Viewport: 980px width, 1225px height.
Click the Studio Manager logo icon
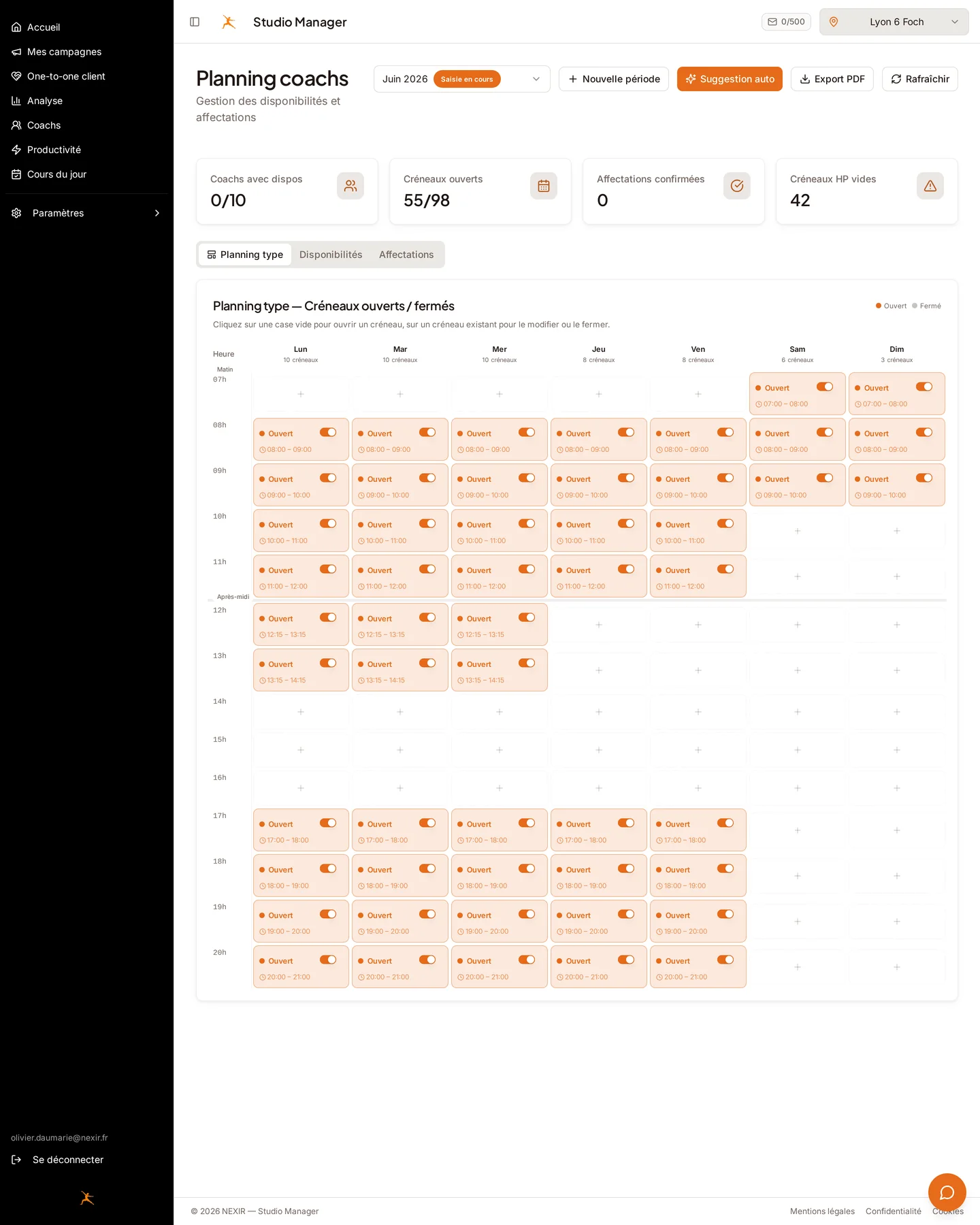tap(229, 22)
